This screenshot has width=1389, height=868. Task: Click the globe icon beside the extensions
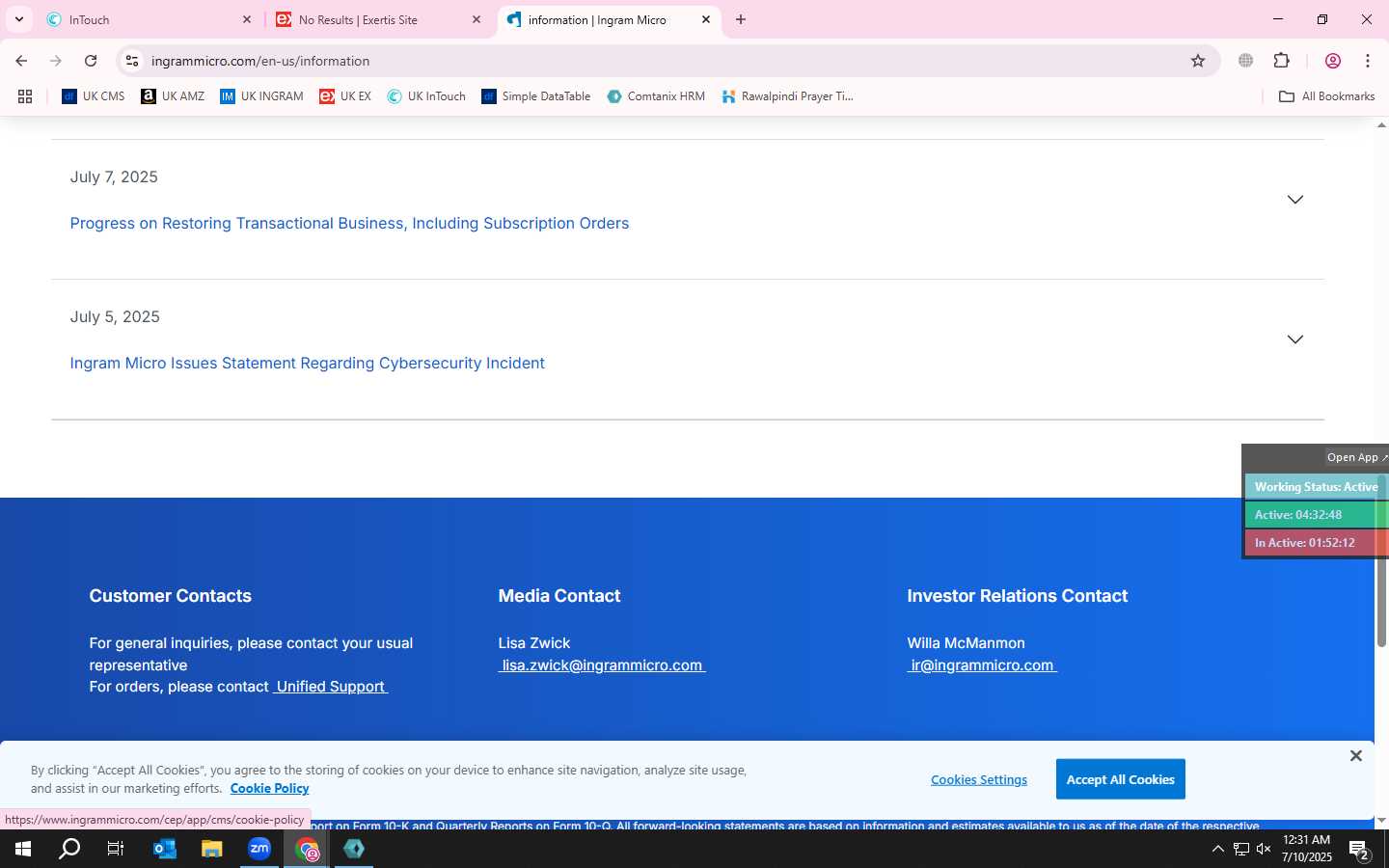(x=1246, y=61)
